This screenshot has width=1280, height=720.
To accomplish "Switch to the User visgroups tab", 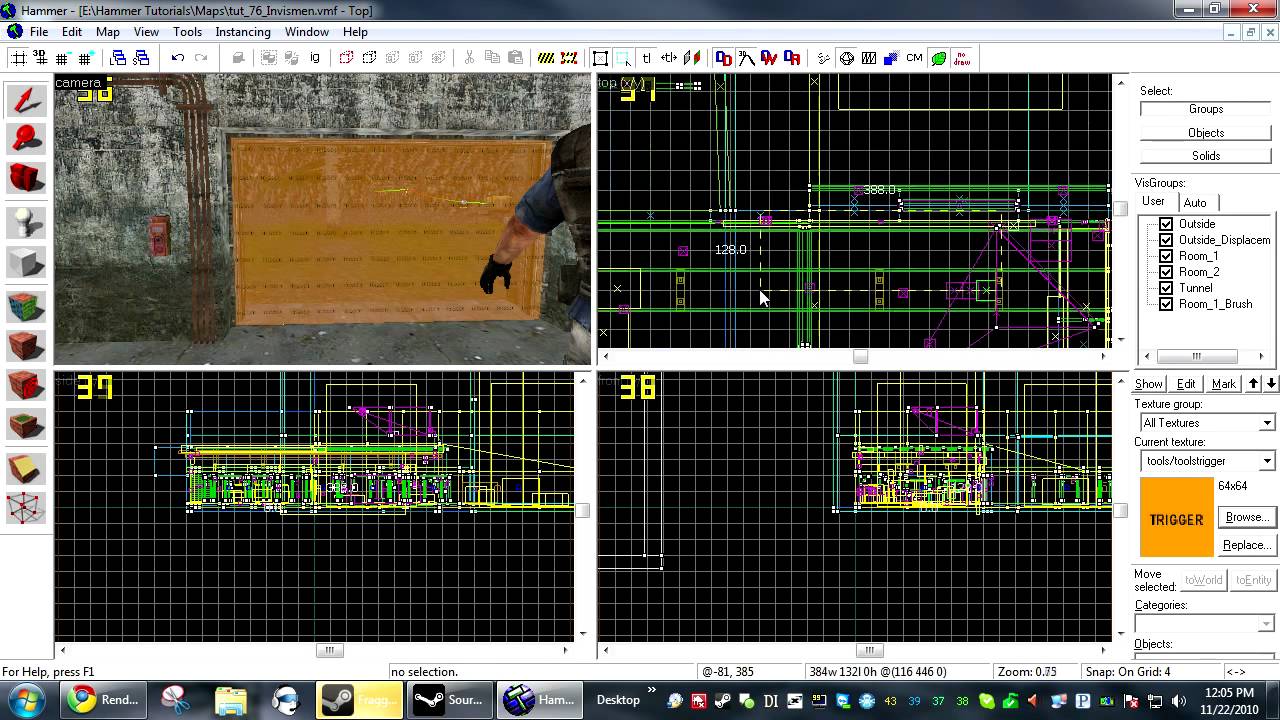I will [1154, 202].
